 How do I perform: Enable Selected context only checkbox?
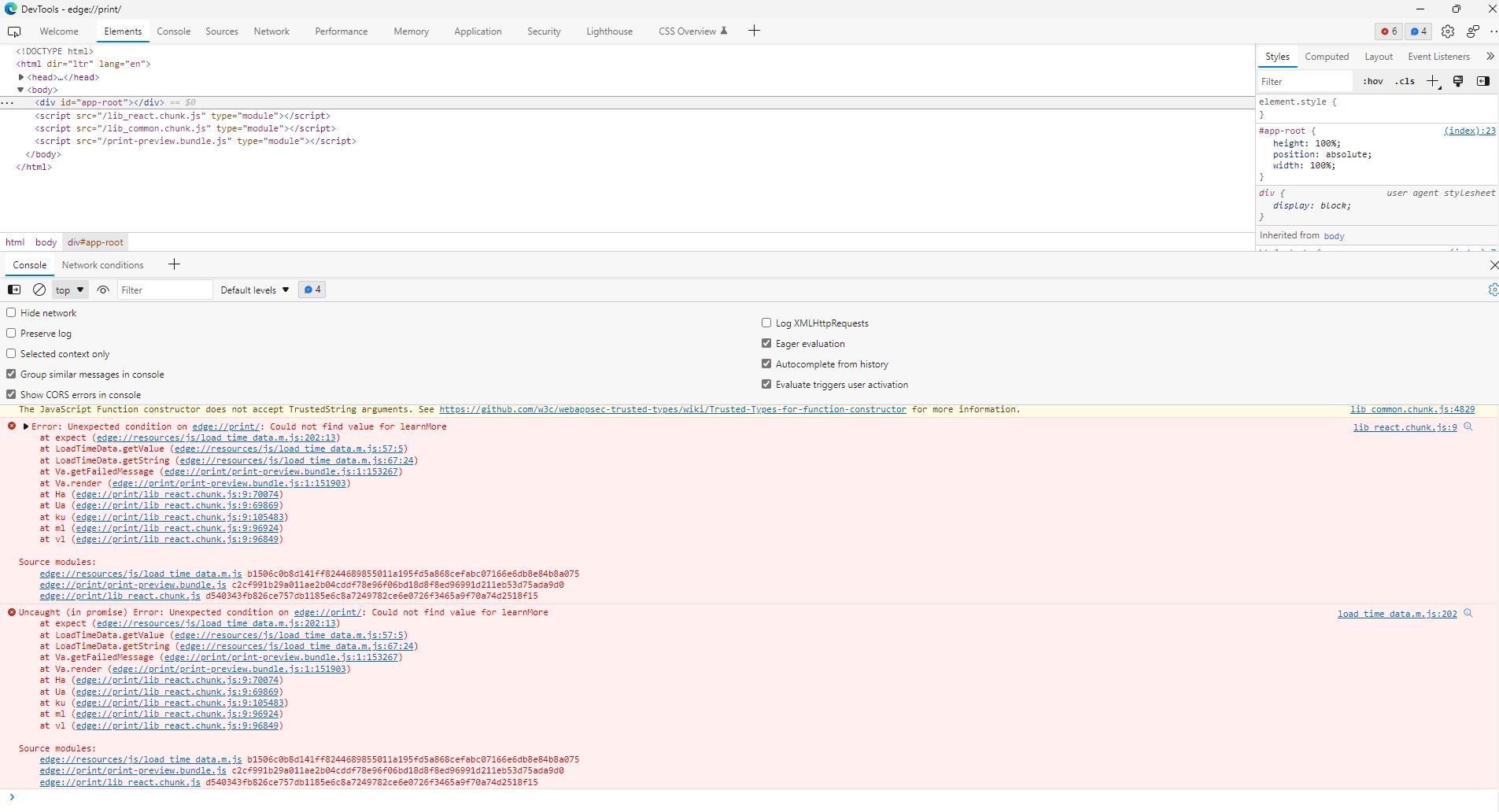pos(11,353)
